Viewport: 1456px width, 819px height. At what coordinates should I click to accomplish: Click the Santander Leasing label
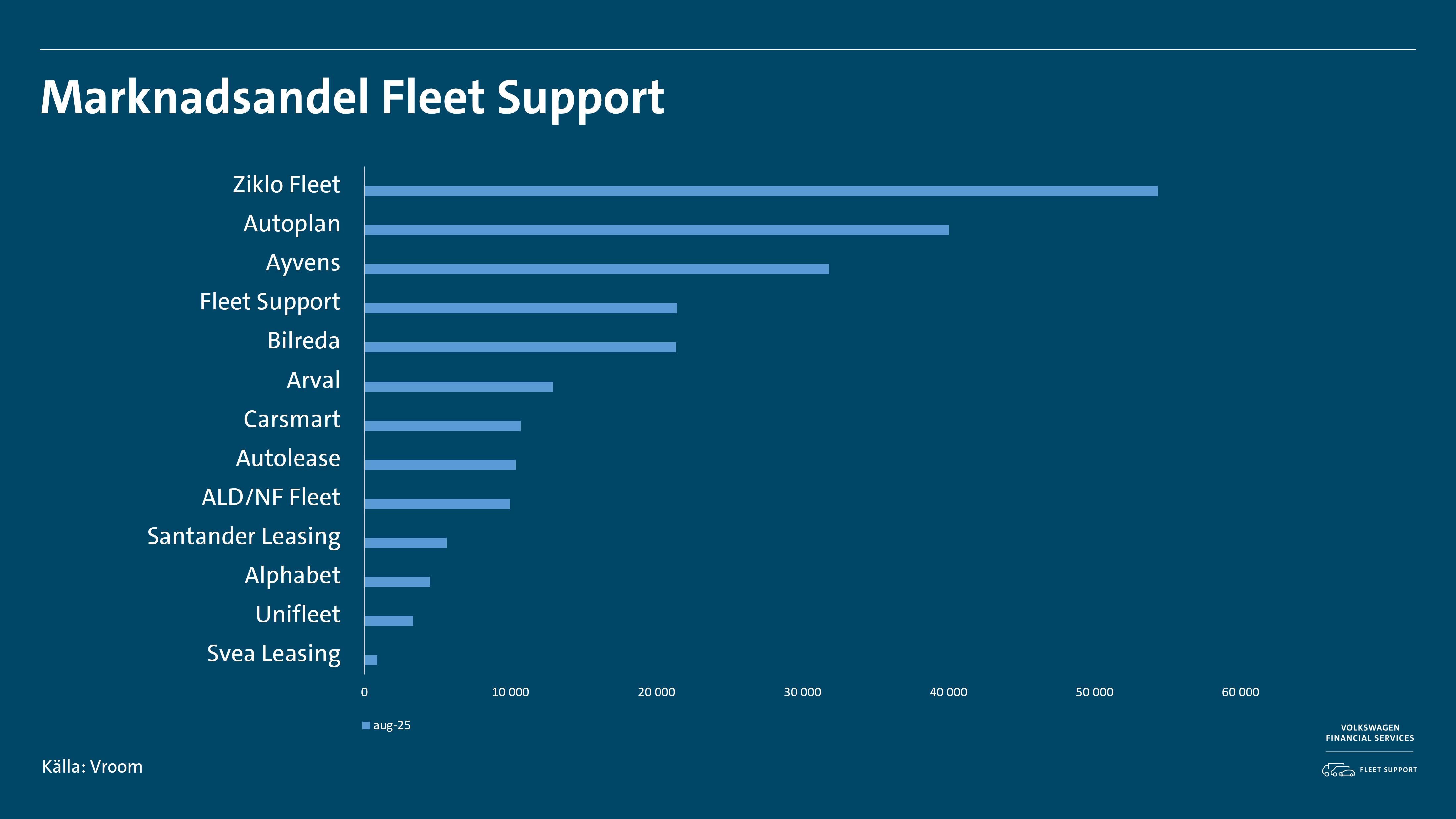click(244, 536)
